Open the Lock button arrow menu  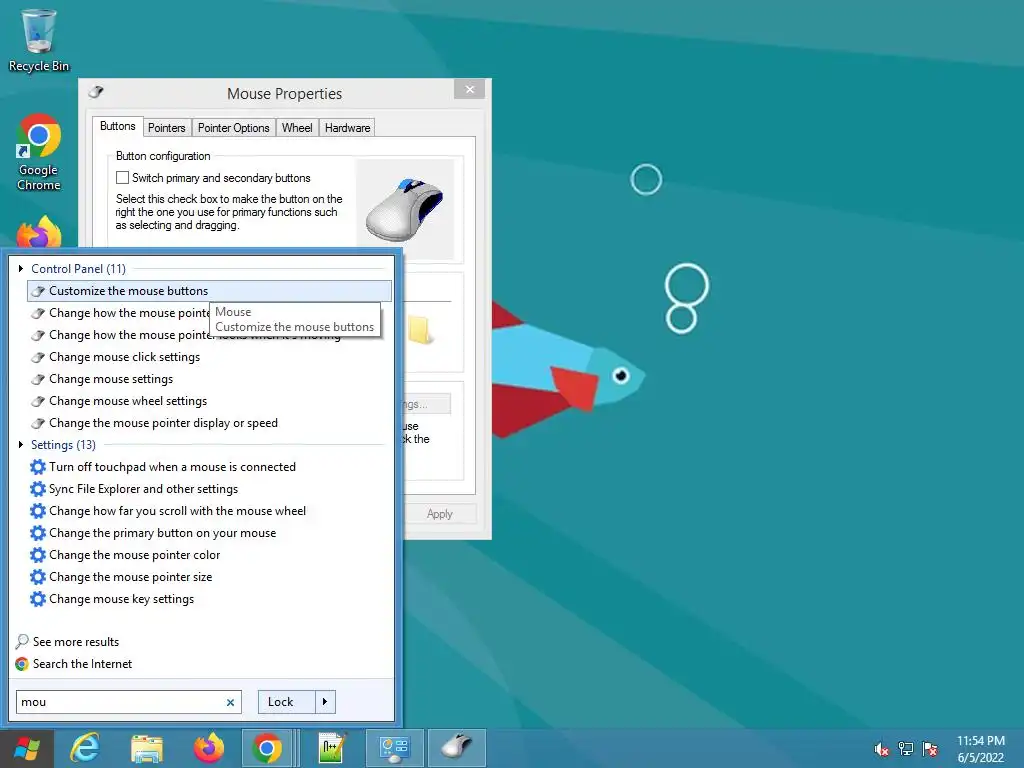[x=325, y=702]
